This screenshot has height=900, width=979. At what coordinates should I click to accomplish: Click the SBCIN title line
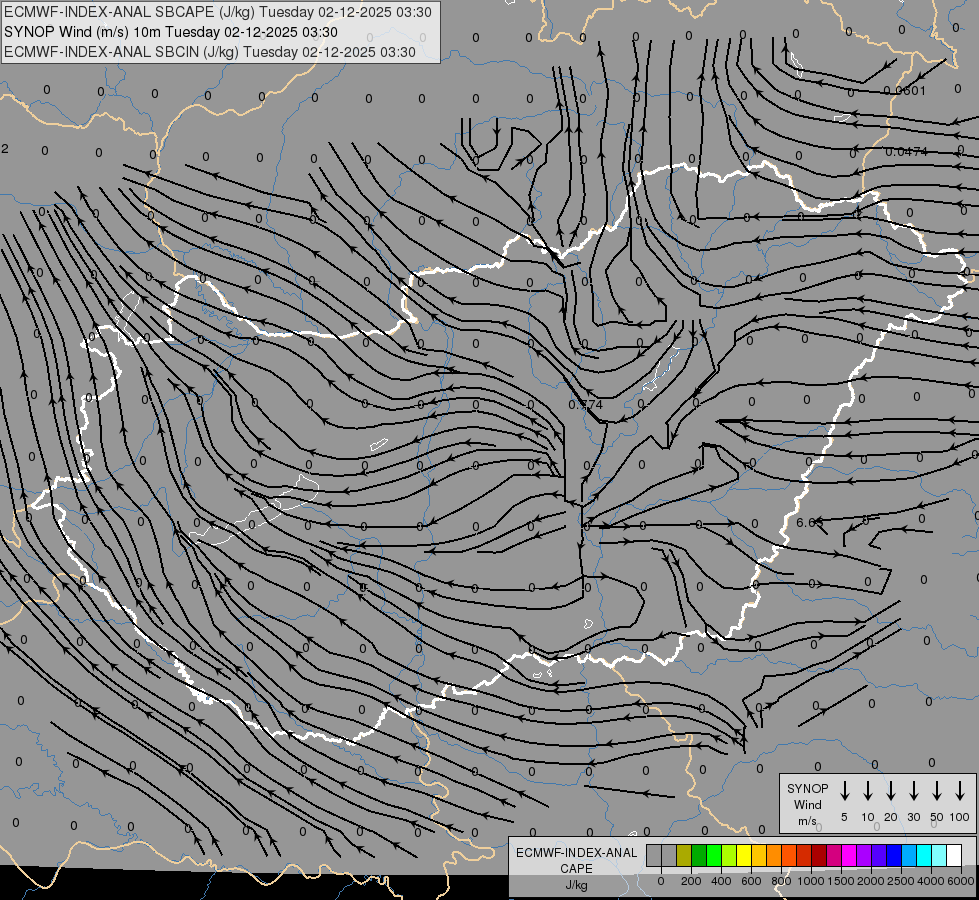(x=210, y=52)
